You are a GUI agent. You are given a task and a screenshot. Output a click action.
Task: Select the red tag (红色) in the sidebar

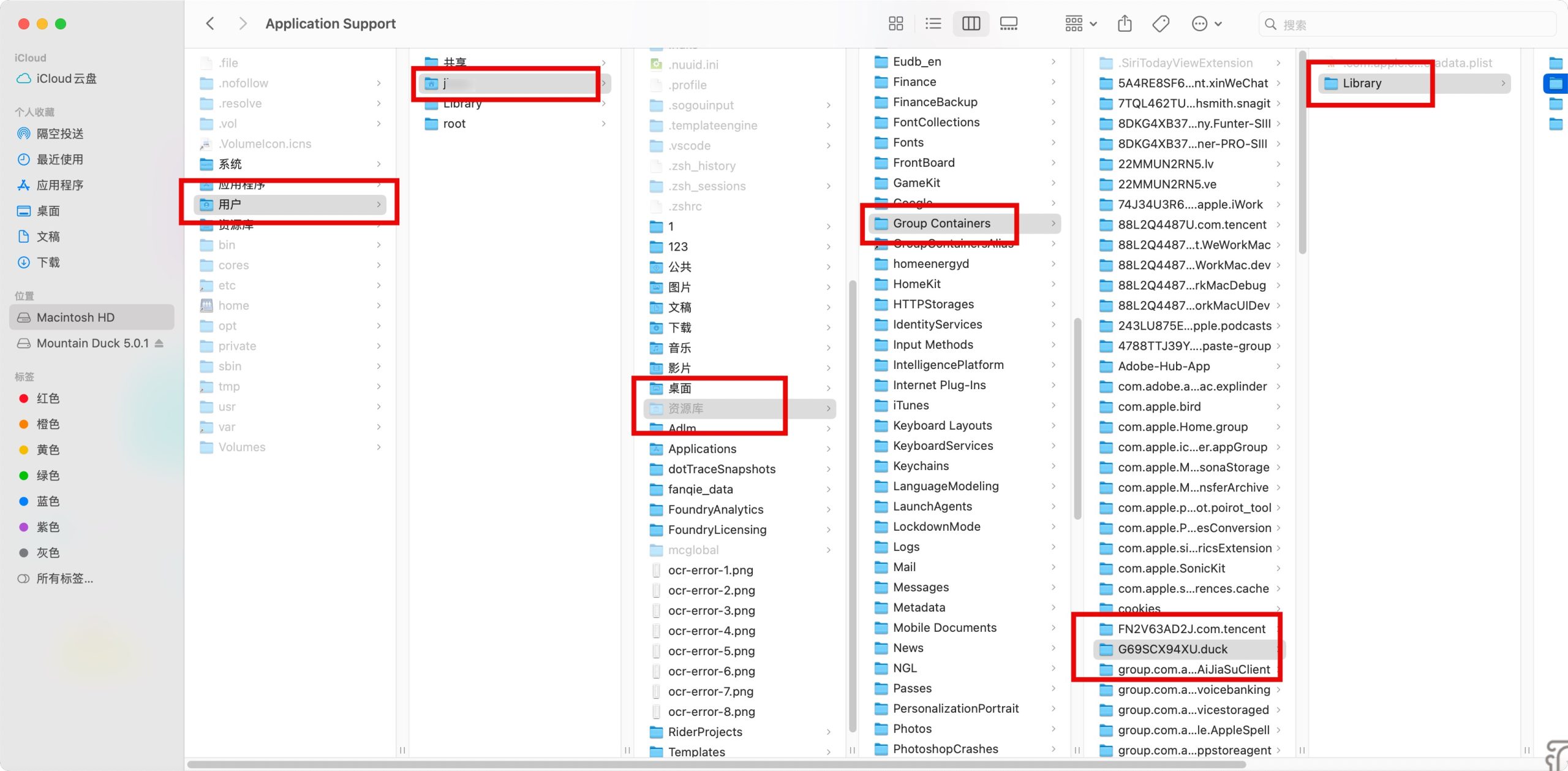48,398
